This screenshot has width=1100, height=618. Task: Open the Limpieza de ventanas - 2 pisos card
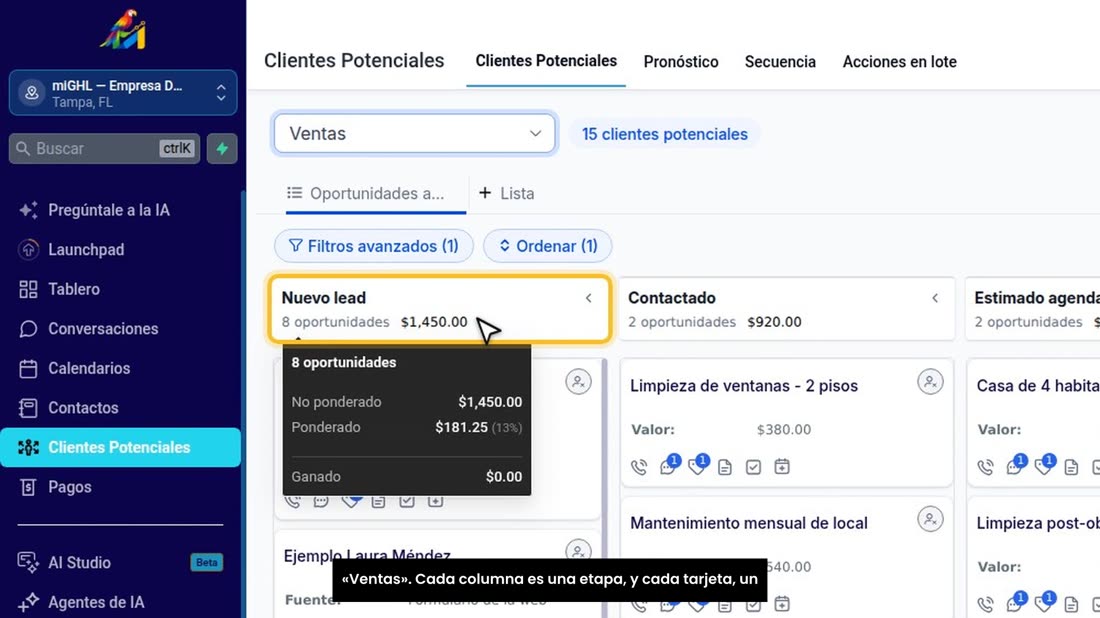point(744,386)
